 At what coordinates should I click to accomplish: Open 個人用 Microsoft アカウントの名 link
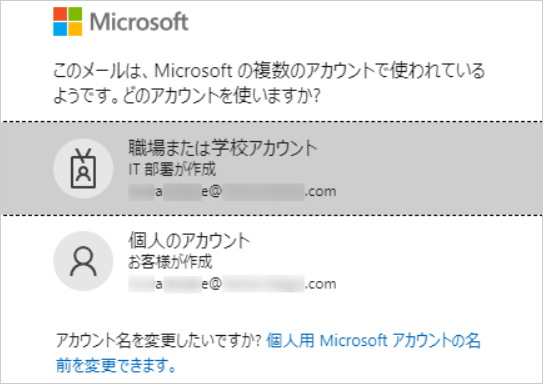click(373, 341)
